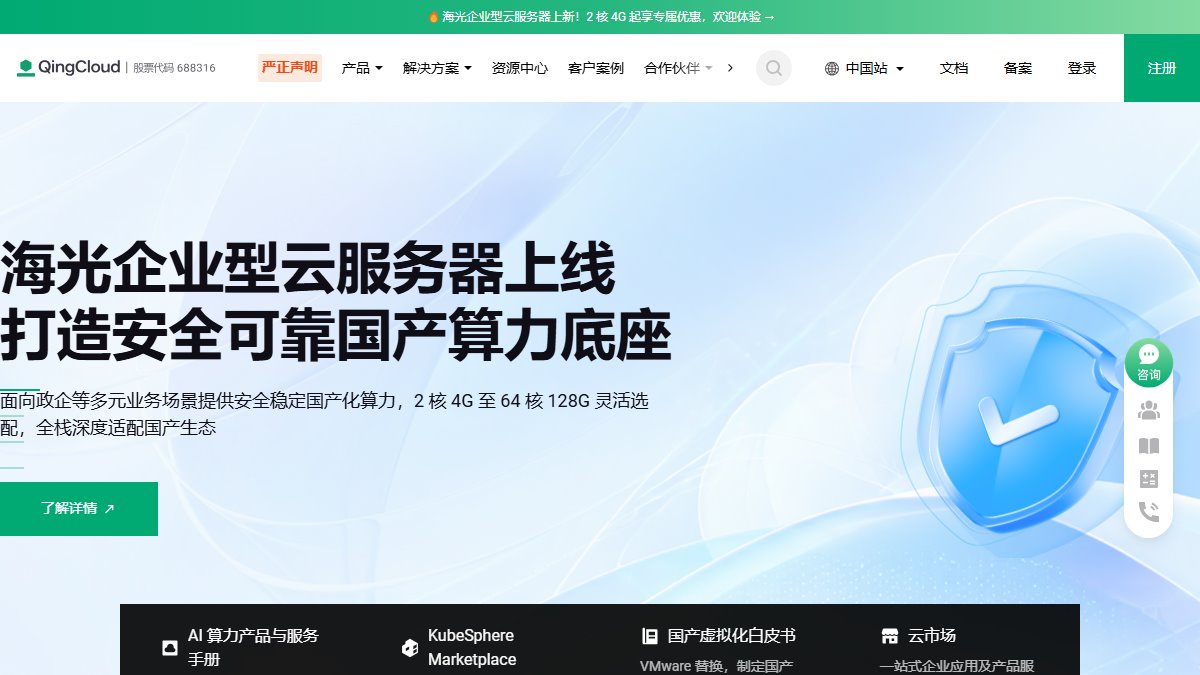1200x675 pixels.
Task: Click the 严正声明 badge
Action: pos(290,68)
